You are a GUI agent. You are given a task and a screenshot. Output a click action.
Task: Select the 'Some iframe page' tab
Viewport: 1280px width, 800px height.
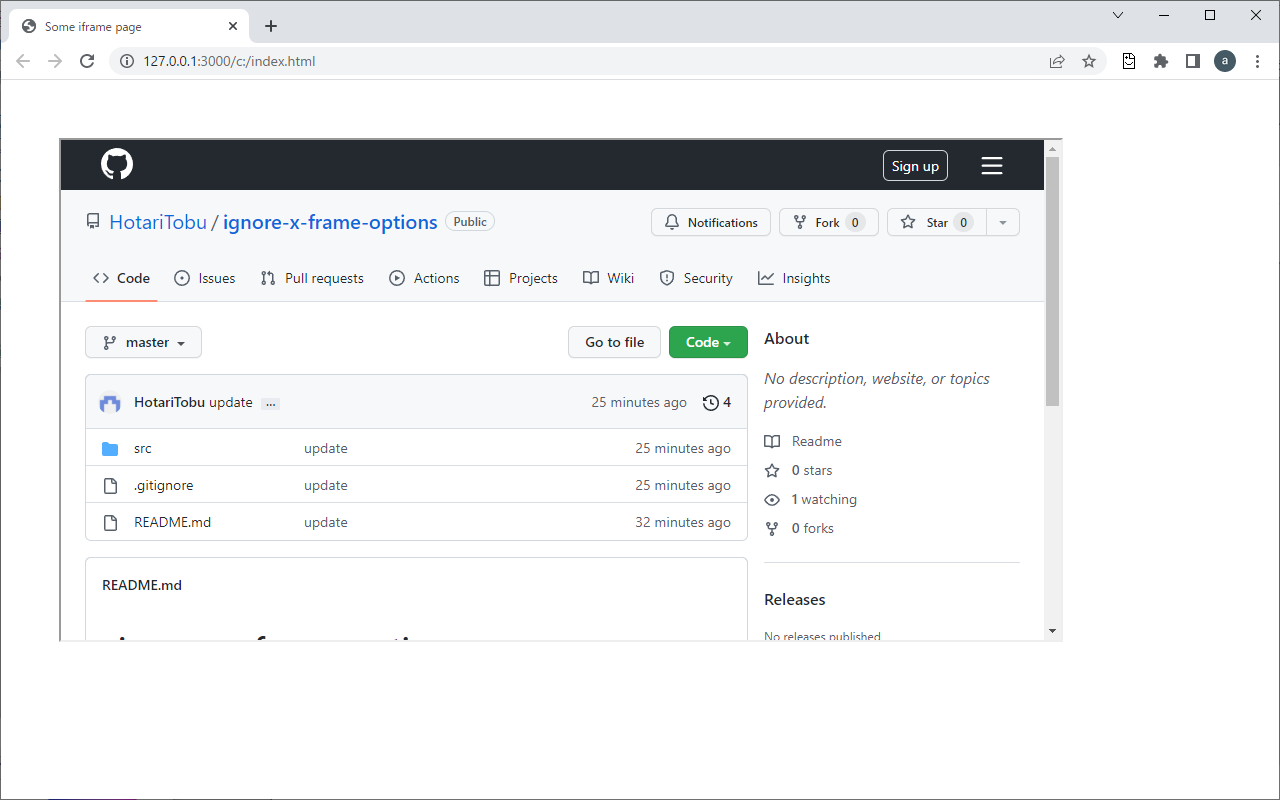(x=128, y=27)
